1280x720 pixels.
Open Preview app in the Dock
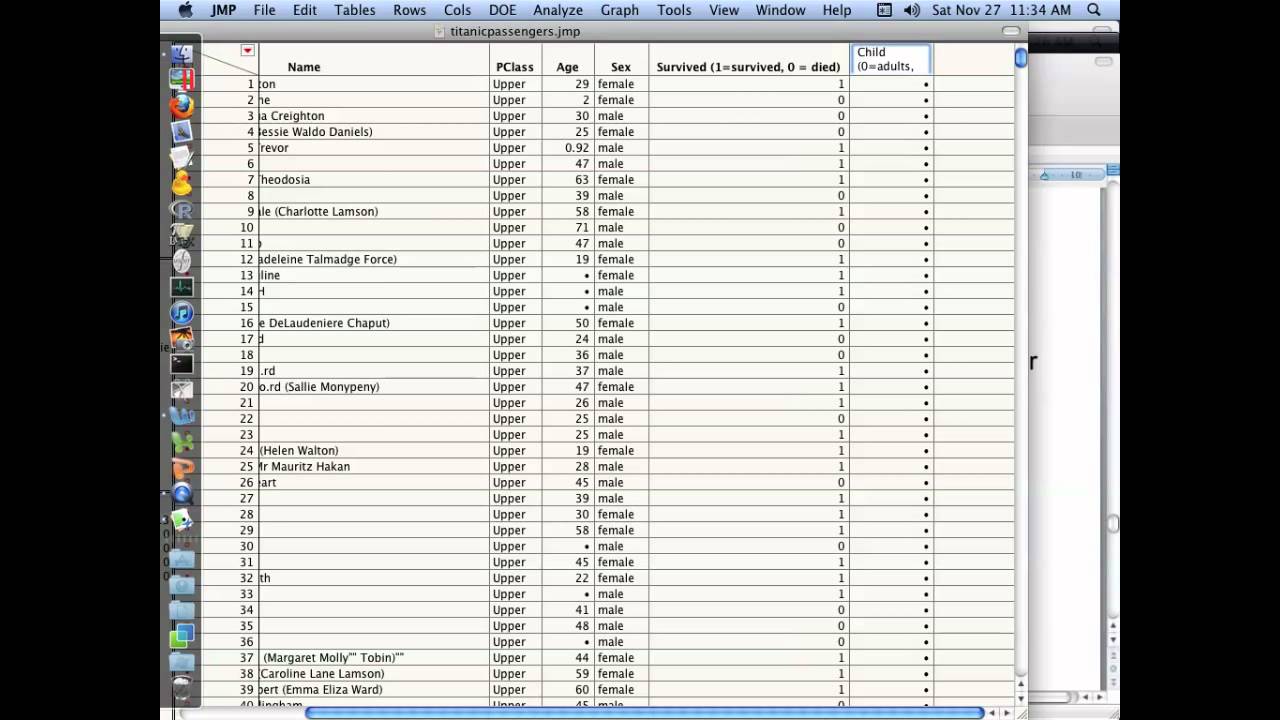181,520
